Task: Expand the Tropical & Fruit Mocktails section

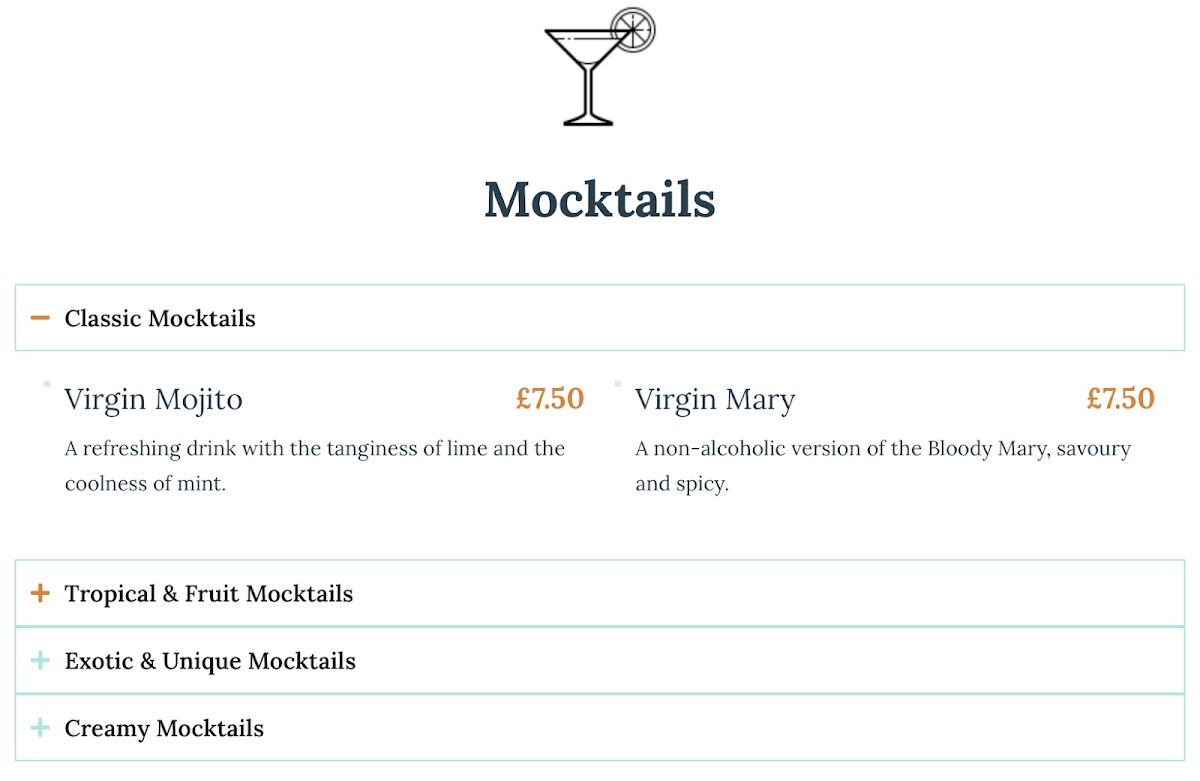Action: pyautogui.click(x=209, y=594)
